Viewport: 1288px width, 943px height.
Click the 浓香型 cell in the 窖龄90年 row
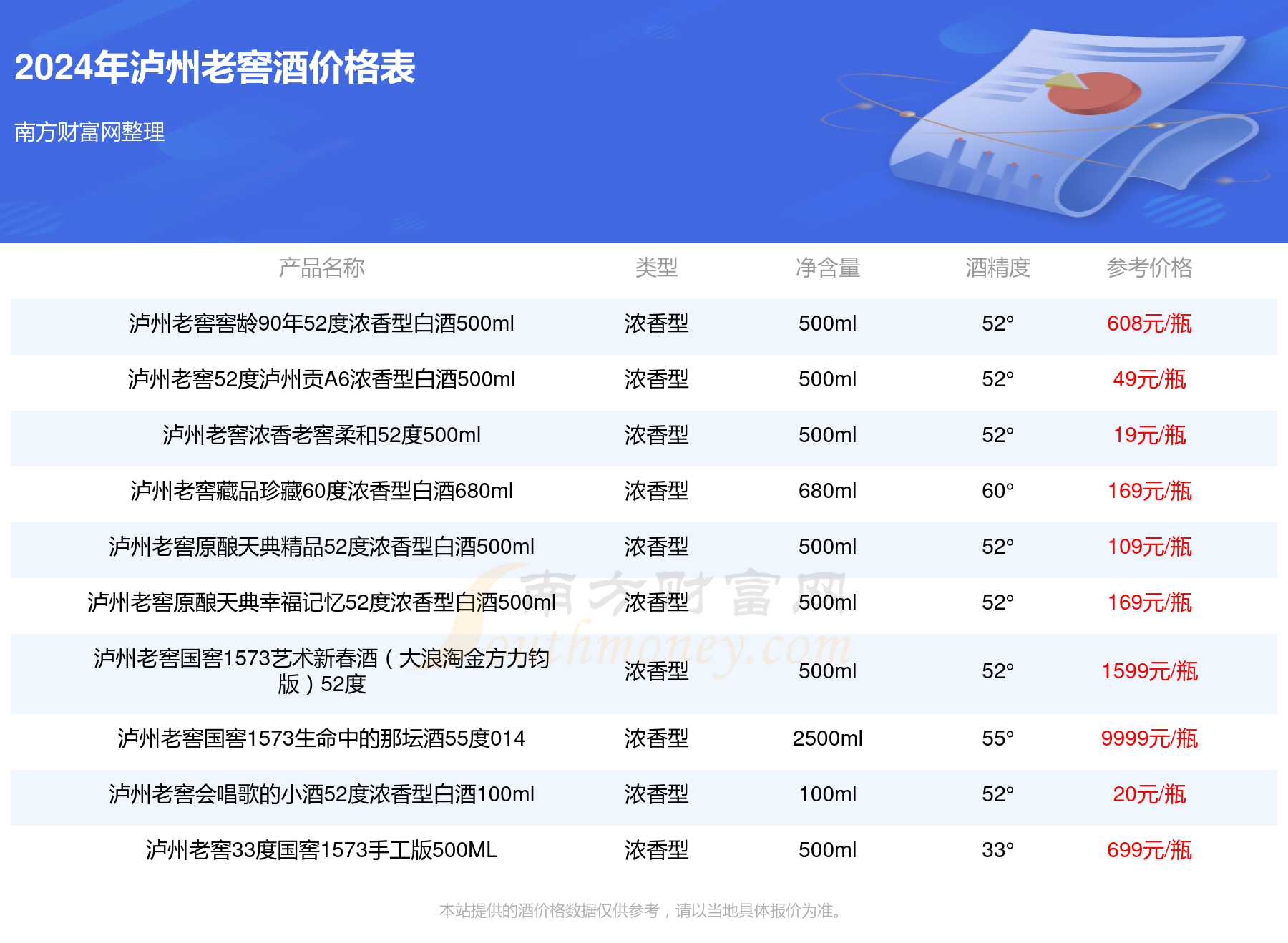coord(656,323)
